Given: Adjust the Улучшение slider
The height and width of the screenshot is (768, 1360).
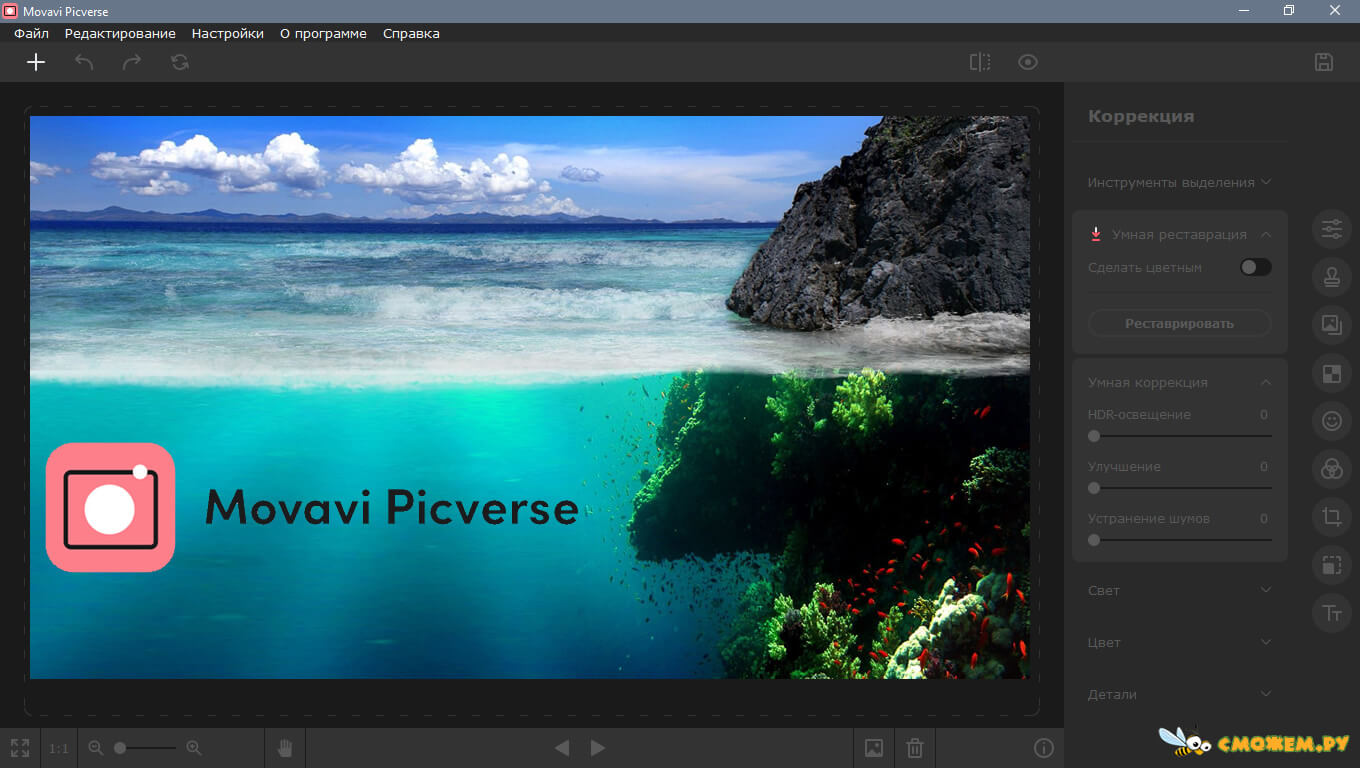Looking at the screenshot, I should (x=1180, y=488).
